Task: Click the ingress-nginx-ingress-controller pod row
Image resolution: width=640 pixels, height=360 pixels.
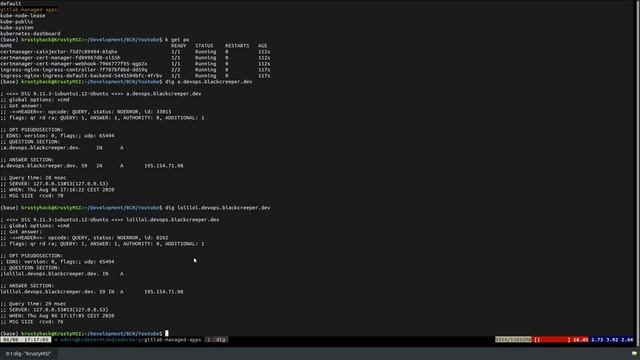Action: pos(135,70)
